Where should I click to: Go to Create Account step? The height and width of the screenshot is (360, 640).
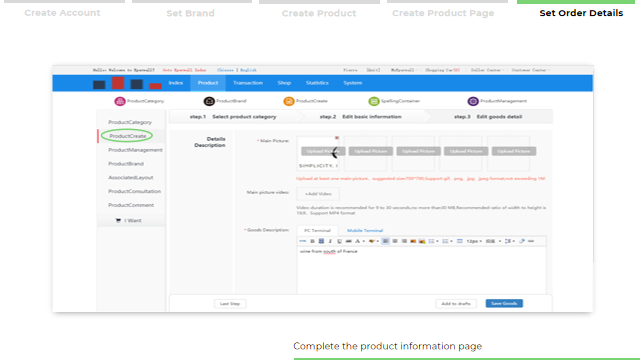(62, 13)
